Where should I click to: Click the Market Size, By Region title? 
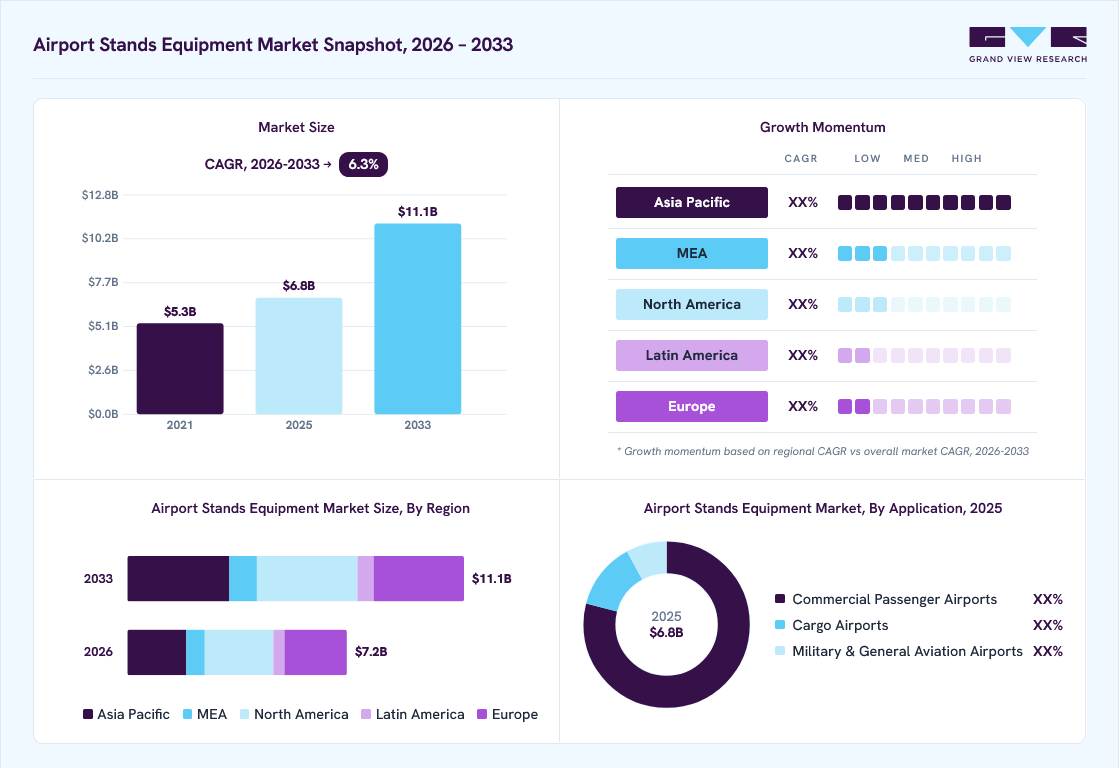coord(311,509)
